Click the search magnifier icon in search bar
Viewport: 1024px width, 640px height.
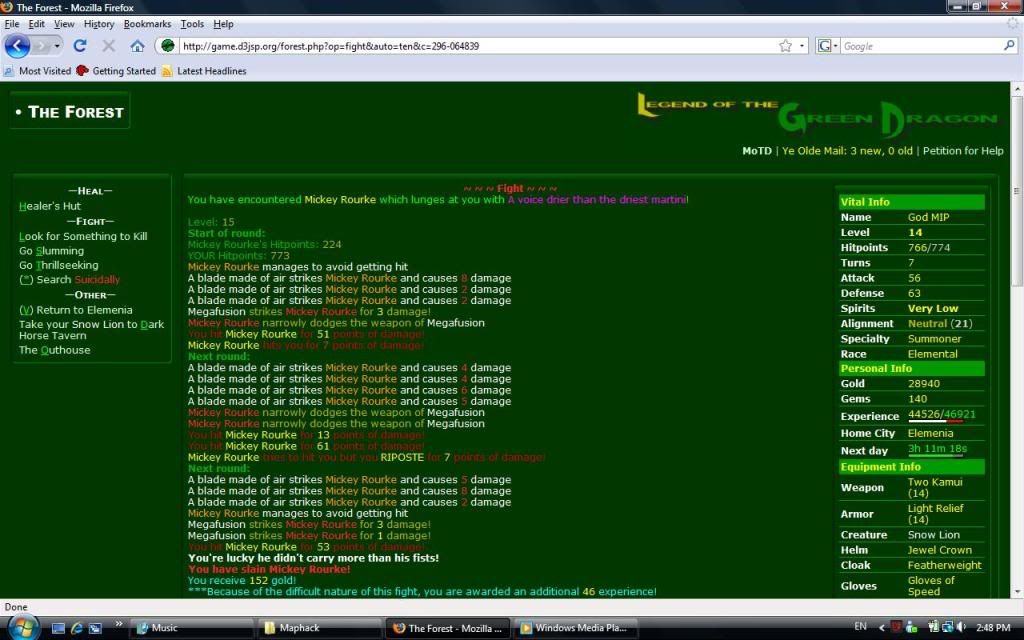[x=1009, y=46]
